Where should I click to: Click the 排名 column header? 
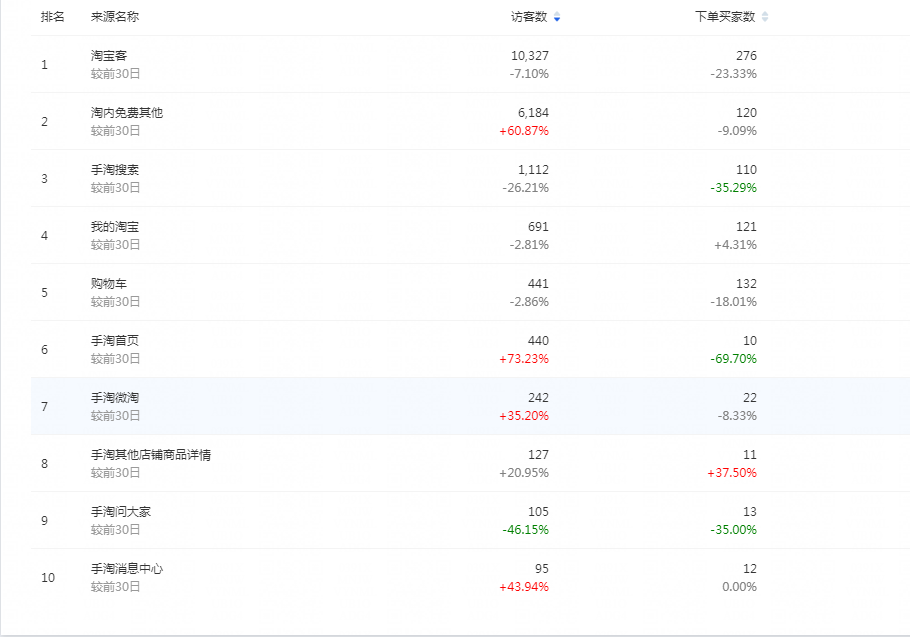pyautogui.click(x=53, y=17)
